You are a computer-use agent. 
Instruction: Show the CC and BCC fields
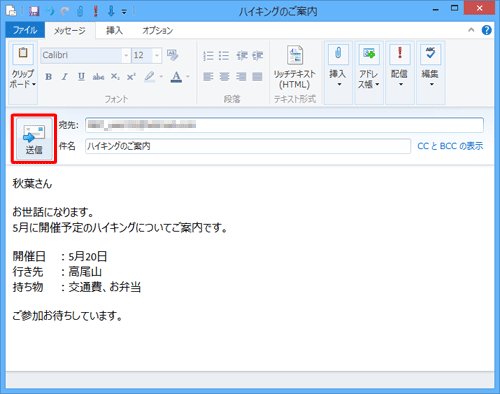point(450,146)
